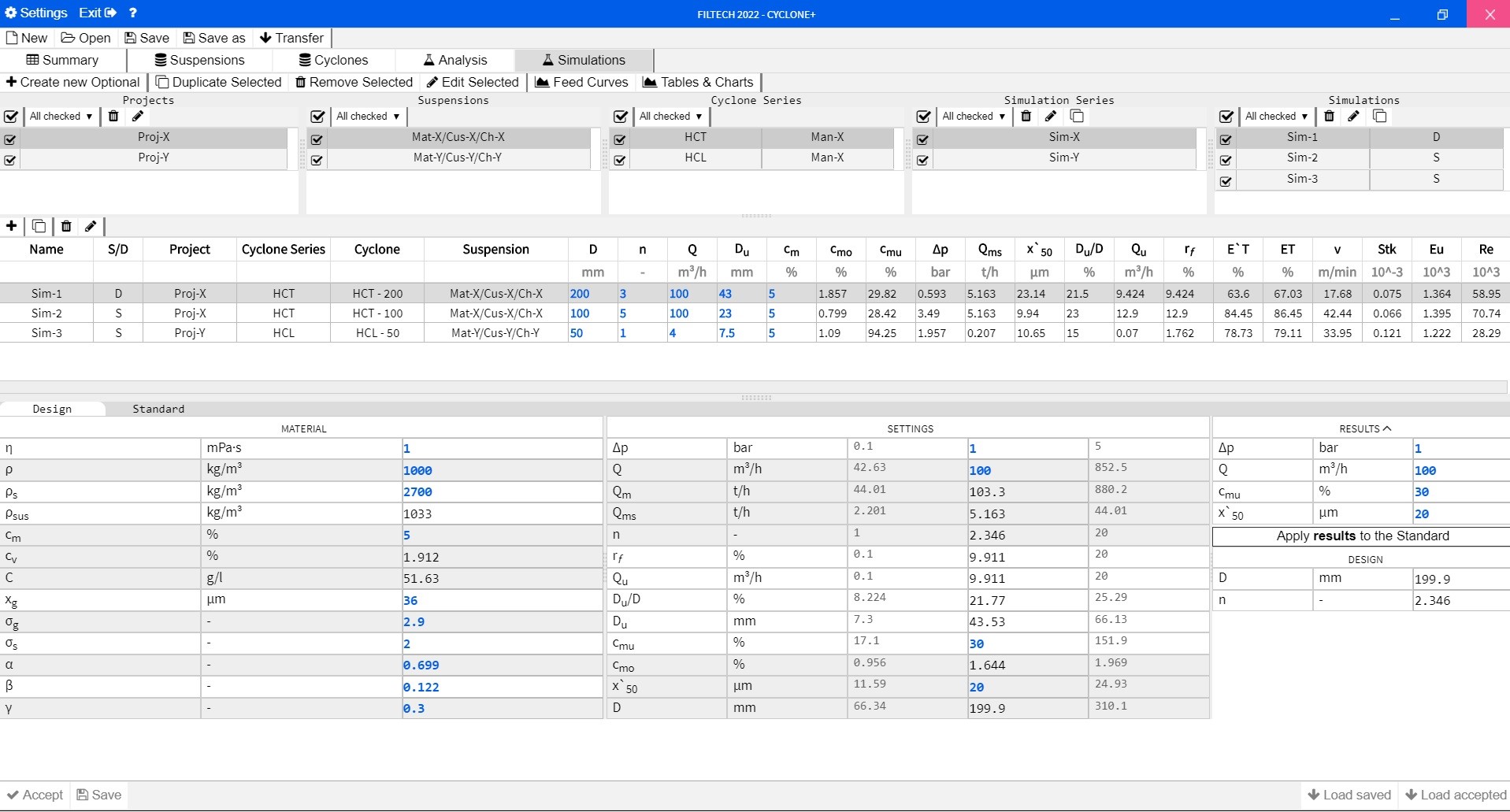Click the Save as button
1510x812 pixels.
pyautogui.click(x=214, y=38)
